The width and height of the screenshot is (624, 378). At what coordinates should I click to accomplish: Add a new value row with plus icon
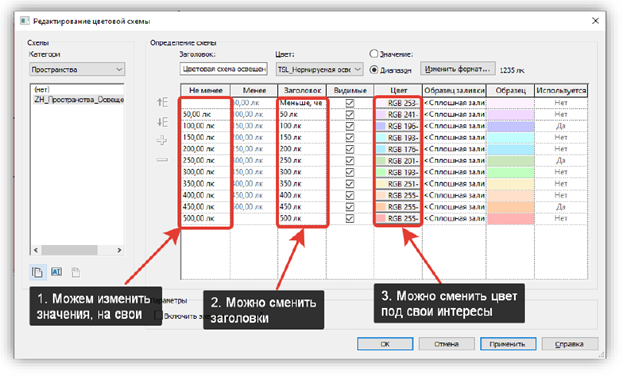(162, 140)
